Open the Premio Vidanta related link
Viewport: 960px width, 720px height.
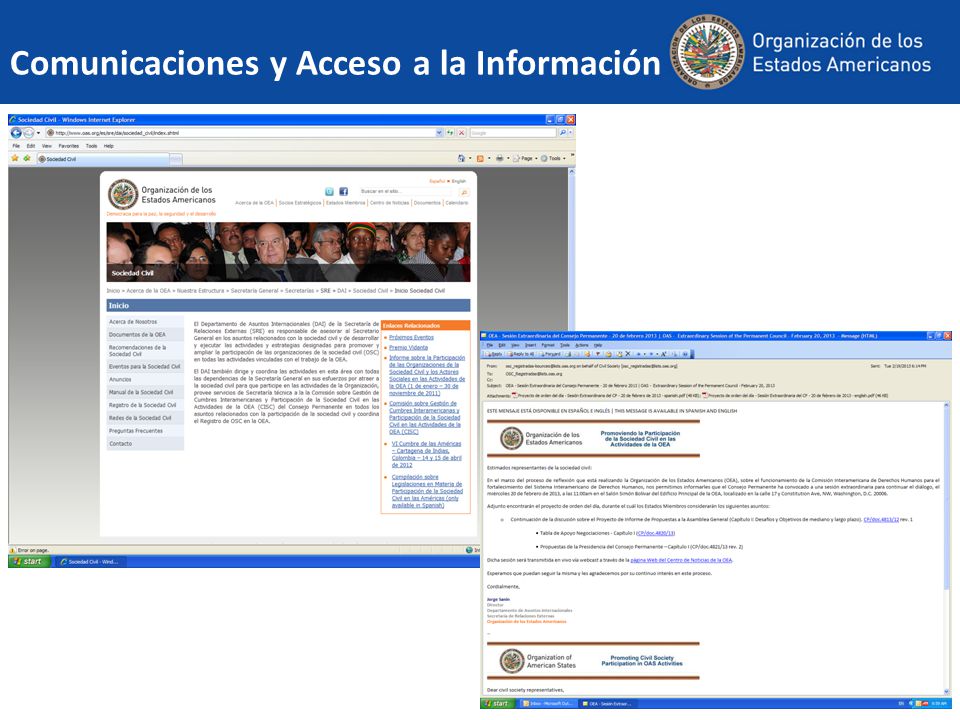408,348
